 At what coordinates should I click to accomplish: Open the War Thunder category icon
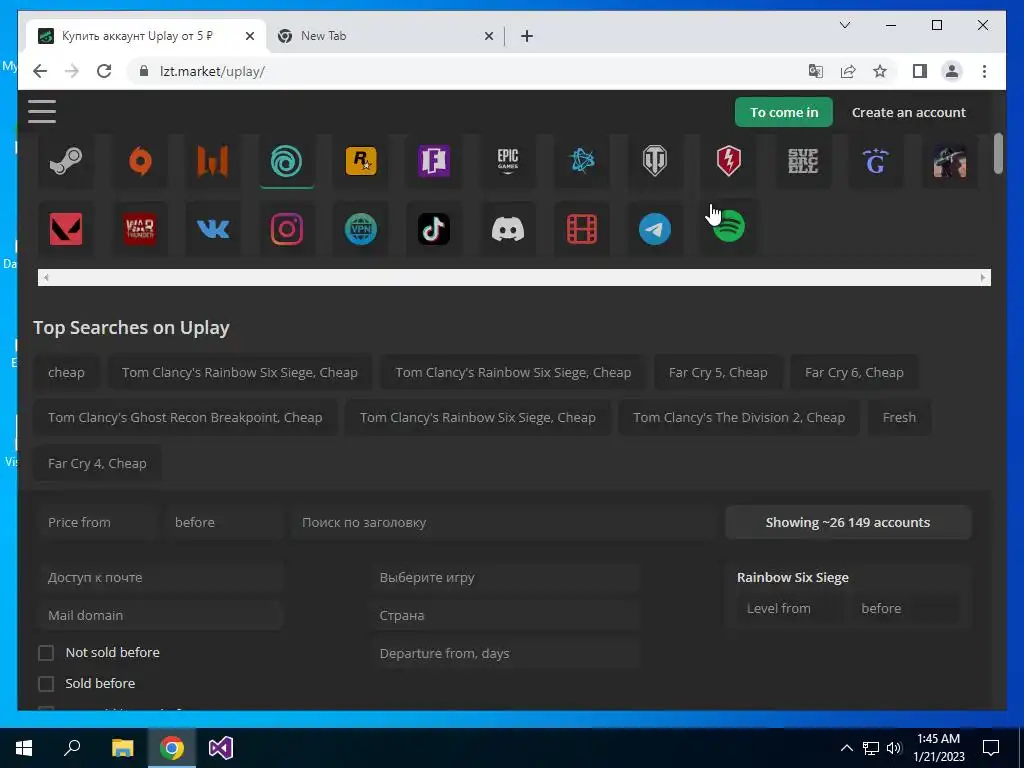click(x=140, y=229)
